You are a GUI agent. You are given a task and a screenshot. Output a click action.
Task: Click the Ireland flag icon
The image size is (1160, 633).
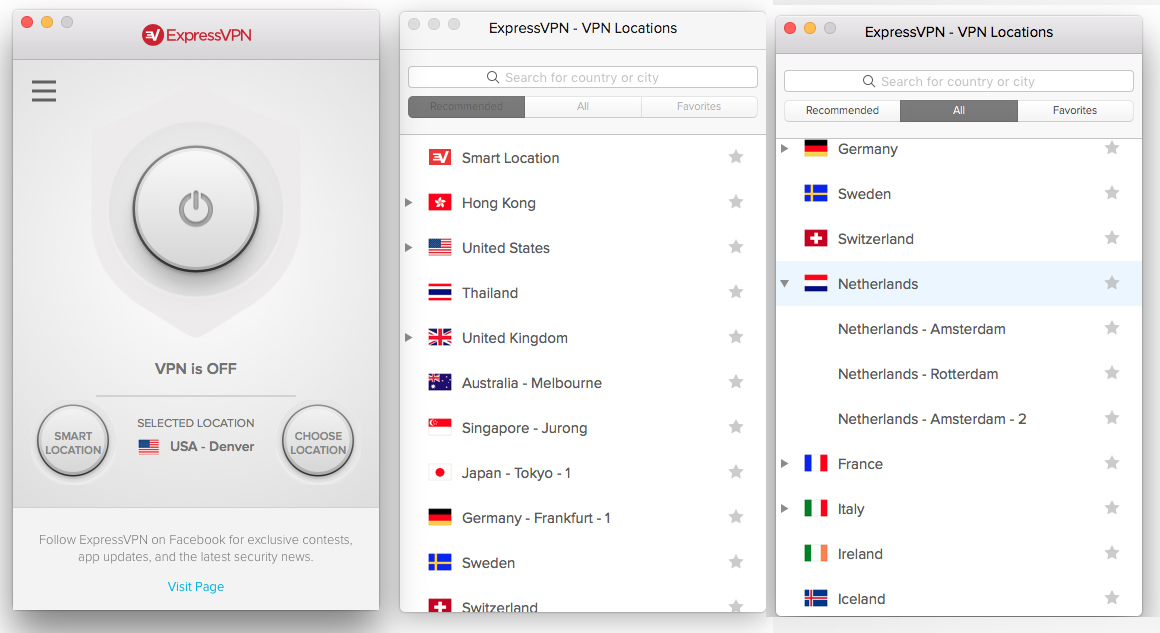tap(815, 554)
